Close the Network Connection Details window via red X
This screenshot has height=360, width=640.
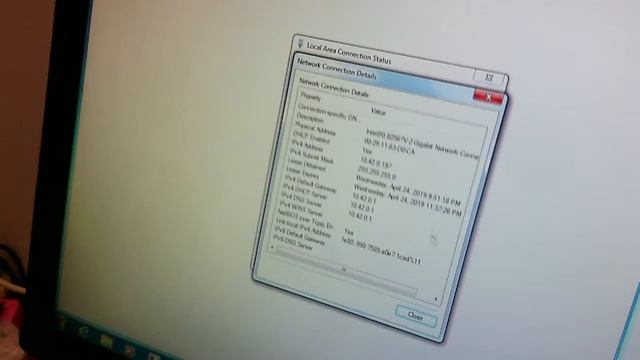pos(488,97)
